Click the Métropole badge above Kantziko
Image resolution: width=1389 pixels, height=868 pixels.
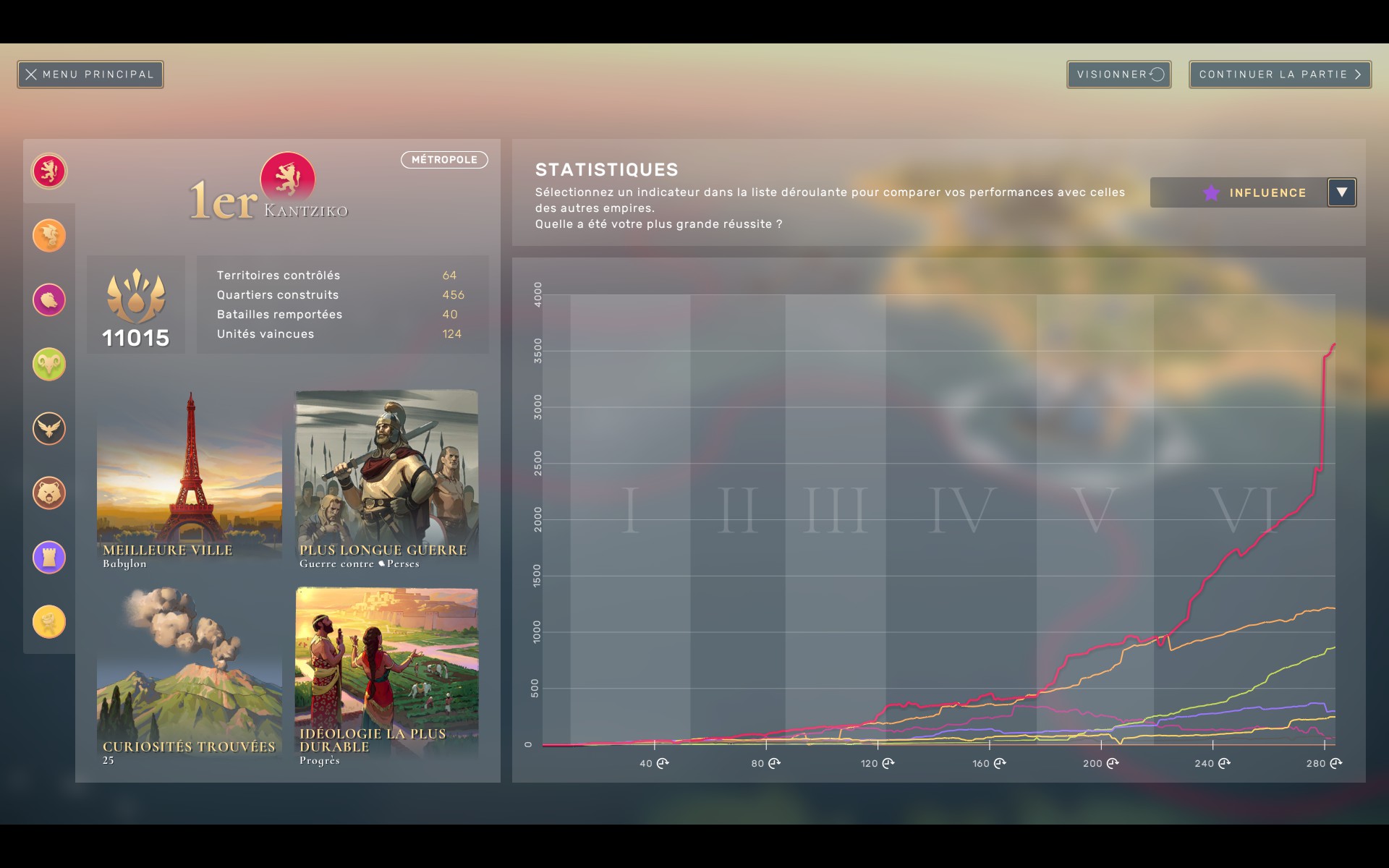pos(444,160)
